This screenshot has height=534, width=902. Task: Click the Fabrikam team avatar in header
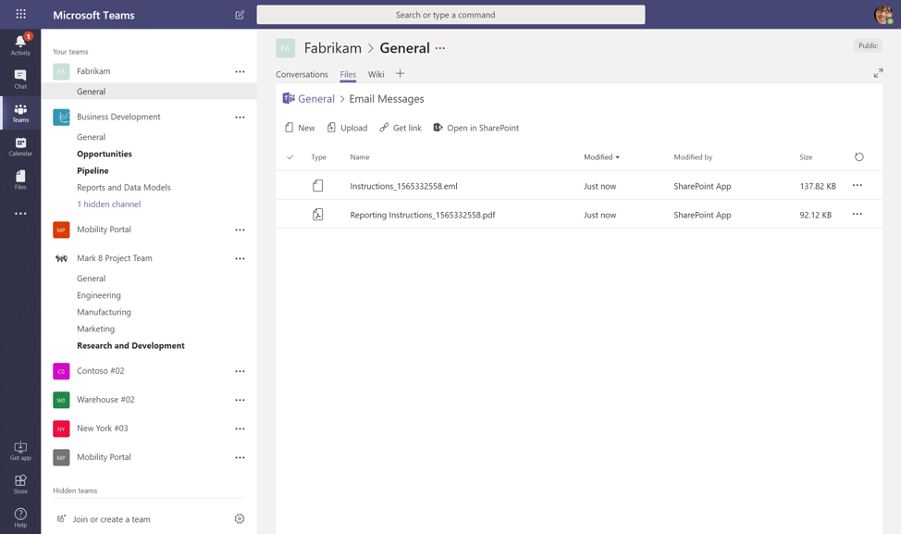point(285,48)
